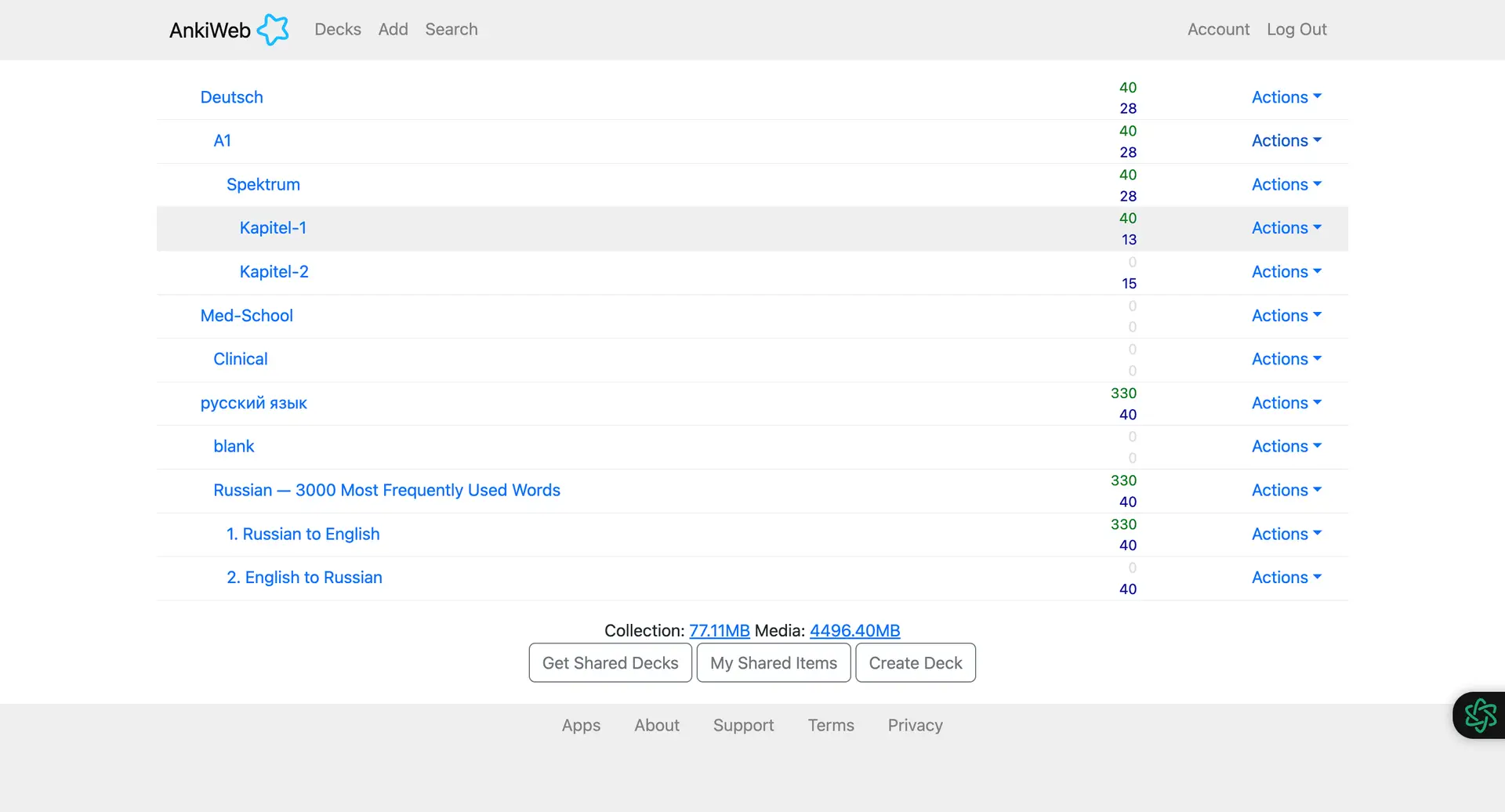Open the A1 subdeck
This screenshot has width=1505, height=812.
(x=222, y=140)
